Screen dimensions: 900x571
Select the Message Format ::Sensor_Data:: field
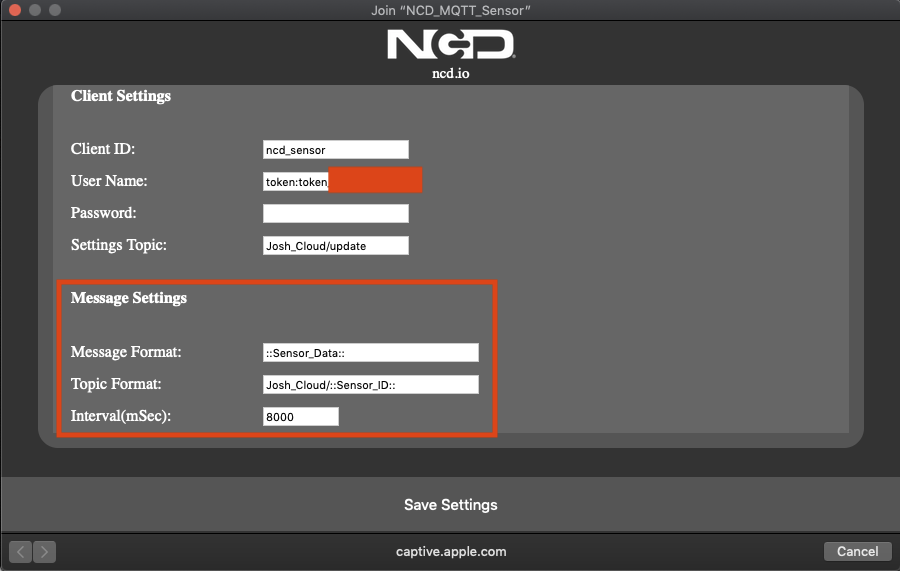[x=371, y=352]
